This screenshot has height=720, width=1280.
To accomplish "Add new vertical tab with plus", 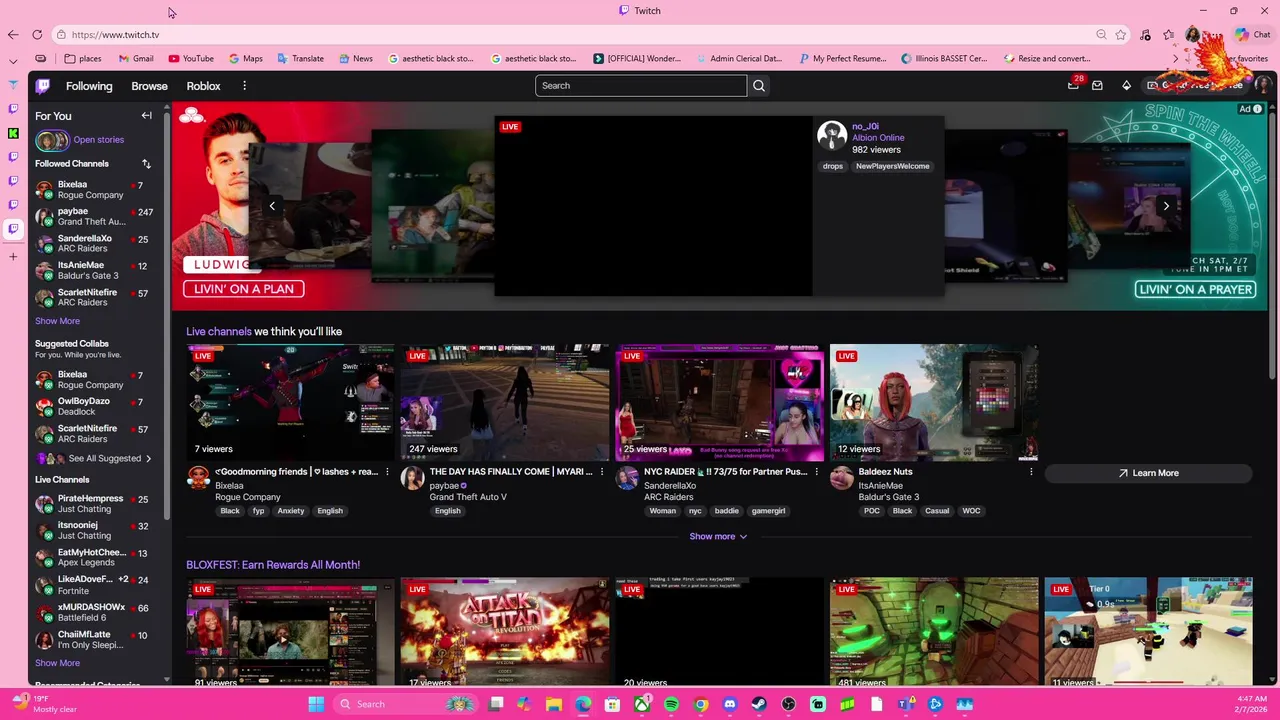I will pyautogui.click(x=13, y=257).
